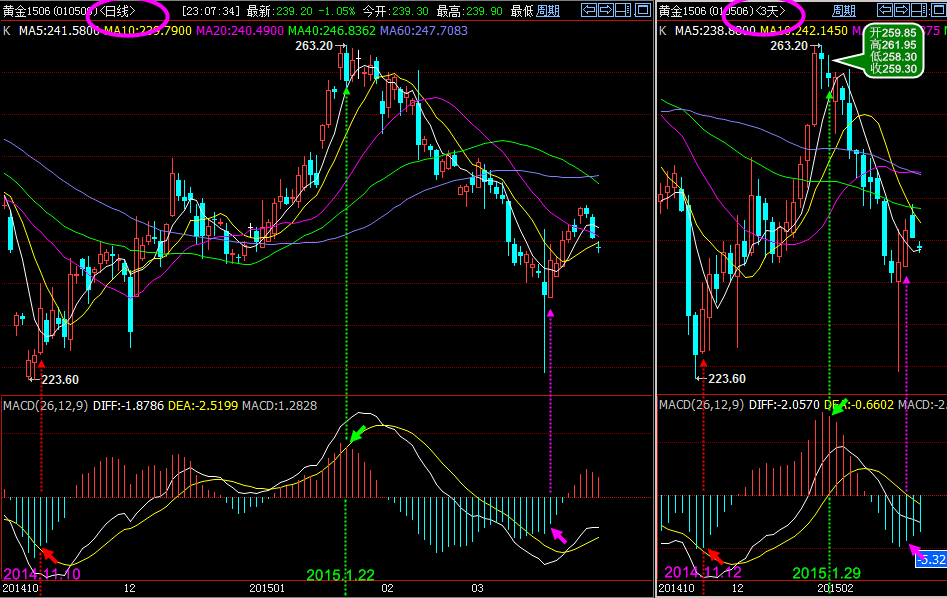The height and width of the screenshot is (598, 947).
Task: Click right arrow icon in 3-day chart header
Action: tap(900, 10)
